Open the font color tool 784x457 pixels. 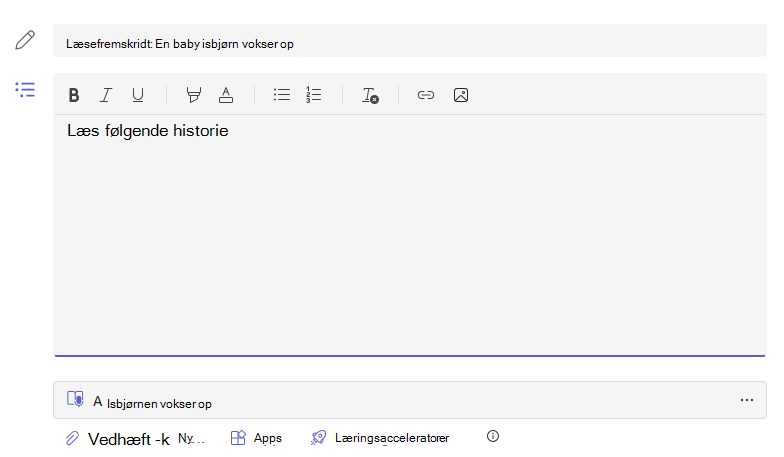click(x=226, y=95)
